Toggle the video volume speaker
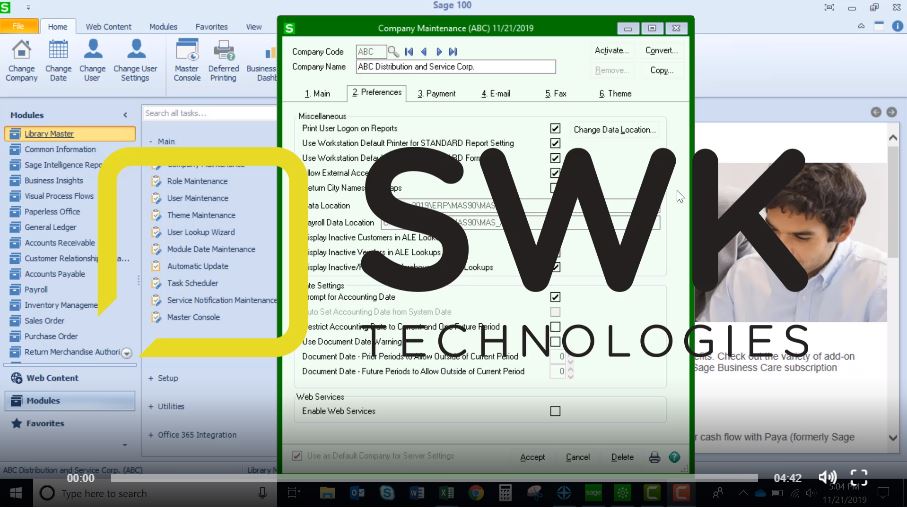Image resolution: width=907 pixels, height=508 pixels. click(x=827, y=477)
